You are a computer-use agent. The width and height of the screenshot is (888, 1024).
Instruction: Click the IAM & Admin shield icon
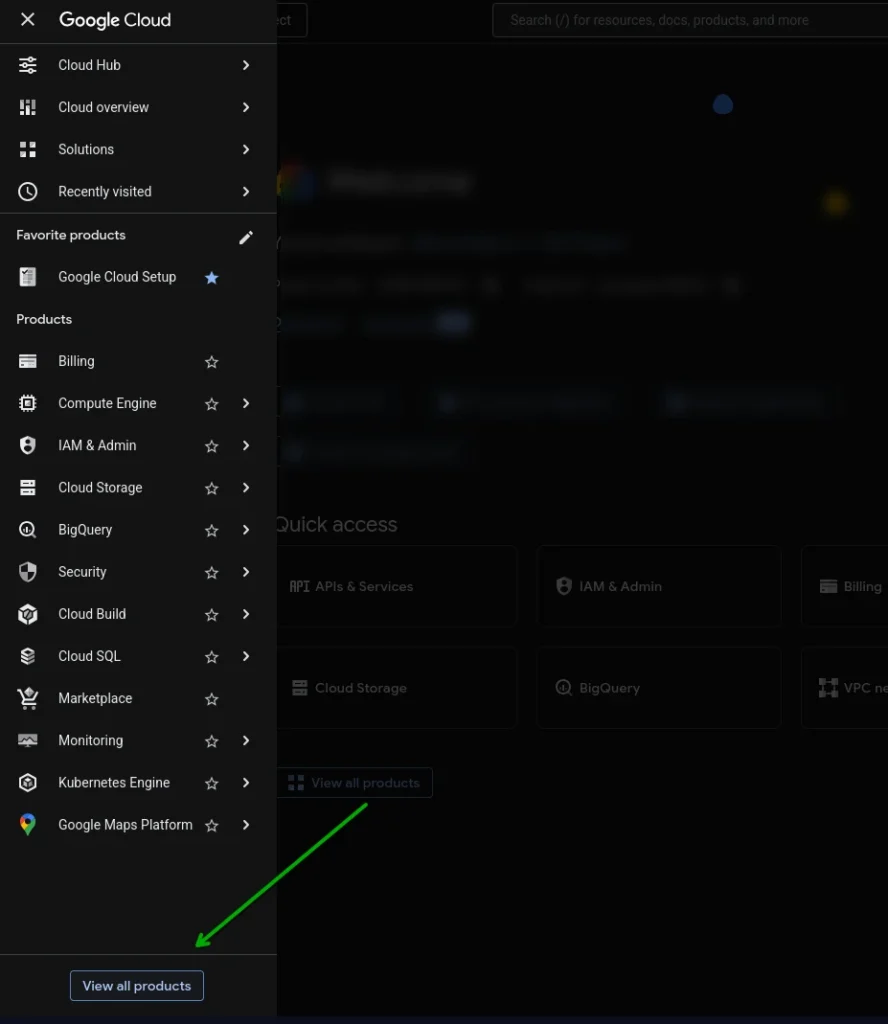[x=28, y=446]
